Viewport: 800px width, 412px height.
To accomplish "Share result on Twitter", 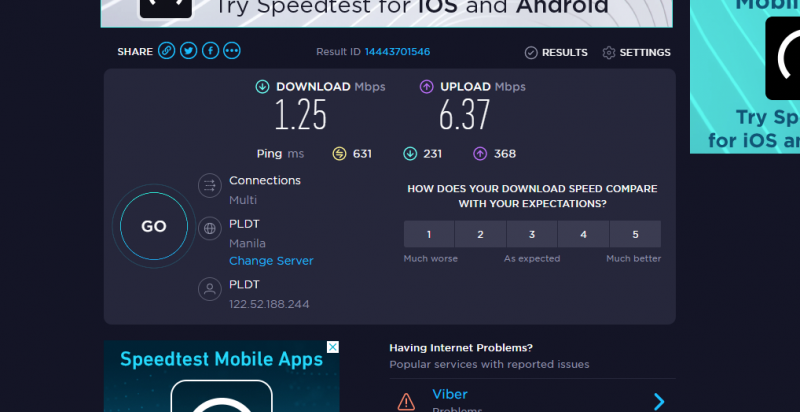I will [188, 51].
